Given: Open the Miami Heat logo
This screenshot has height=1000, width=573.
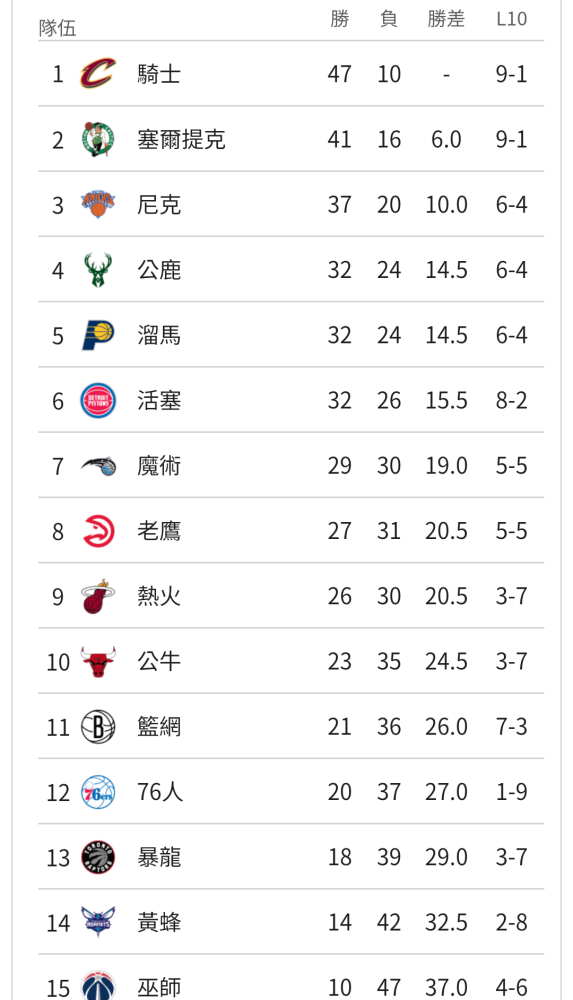Looking at the screenshot, I should (98, 596).
